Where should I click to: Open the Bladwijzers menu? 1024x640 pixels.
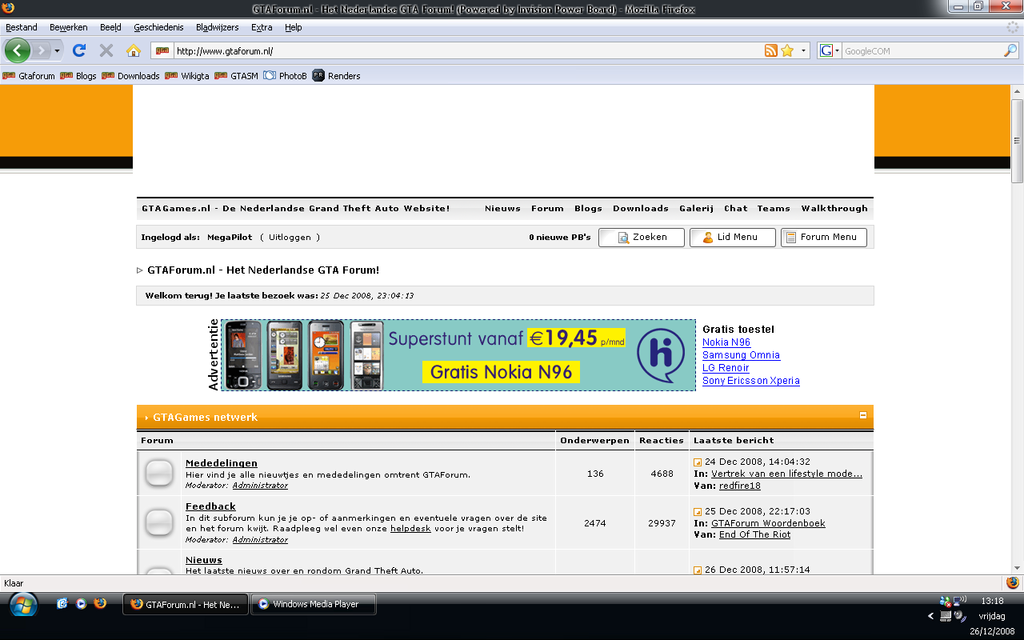(217, 27)
